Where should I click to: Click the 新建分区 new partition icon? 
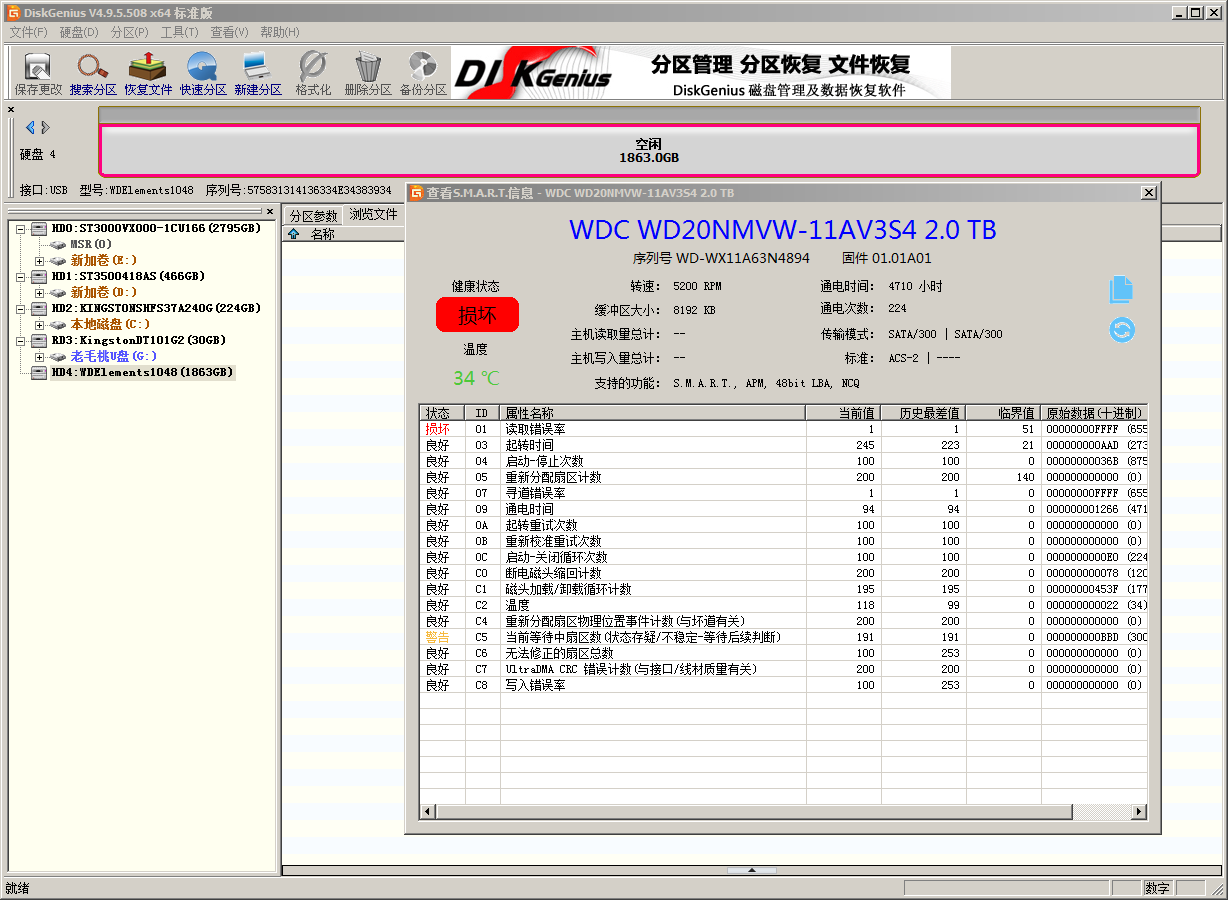(257, 71)
